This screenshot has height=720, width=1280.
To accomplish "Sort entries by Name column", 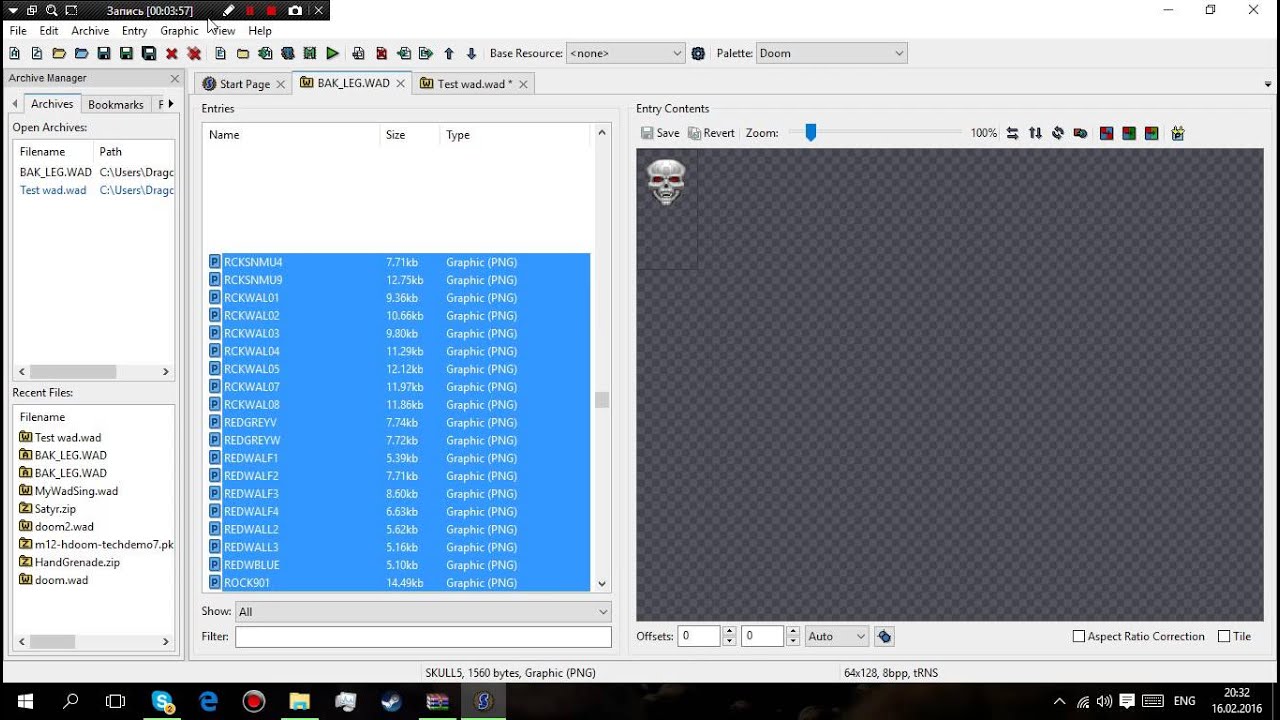I will 291,135.
